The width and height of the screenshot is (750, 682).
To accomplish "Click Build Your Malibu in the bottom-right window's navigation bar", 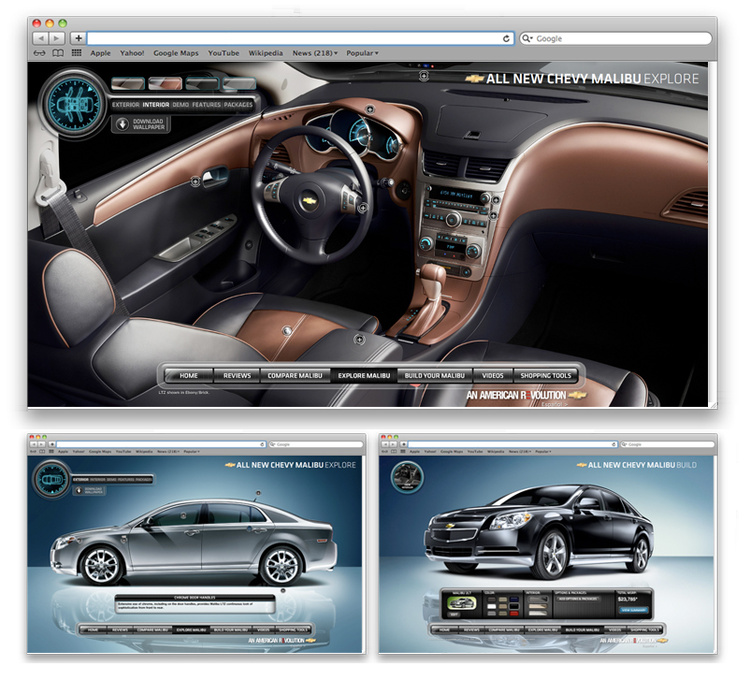I will pyautogui.click(x=583, y=630).
